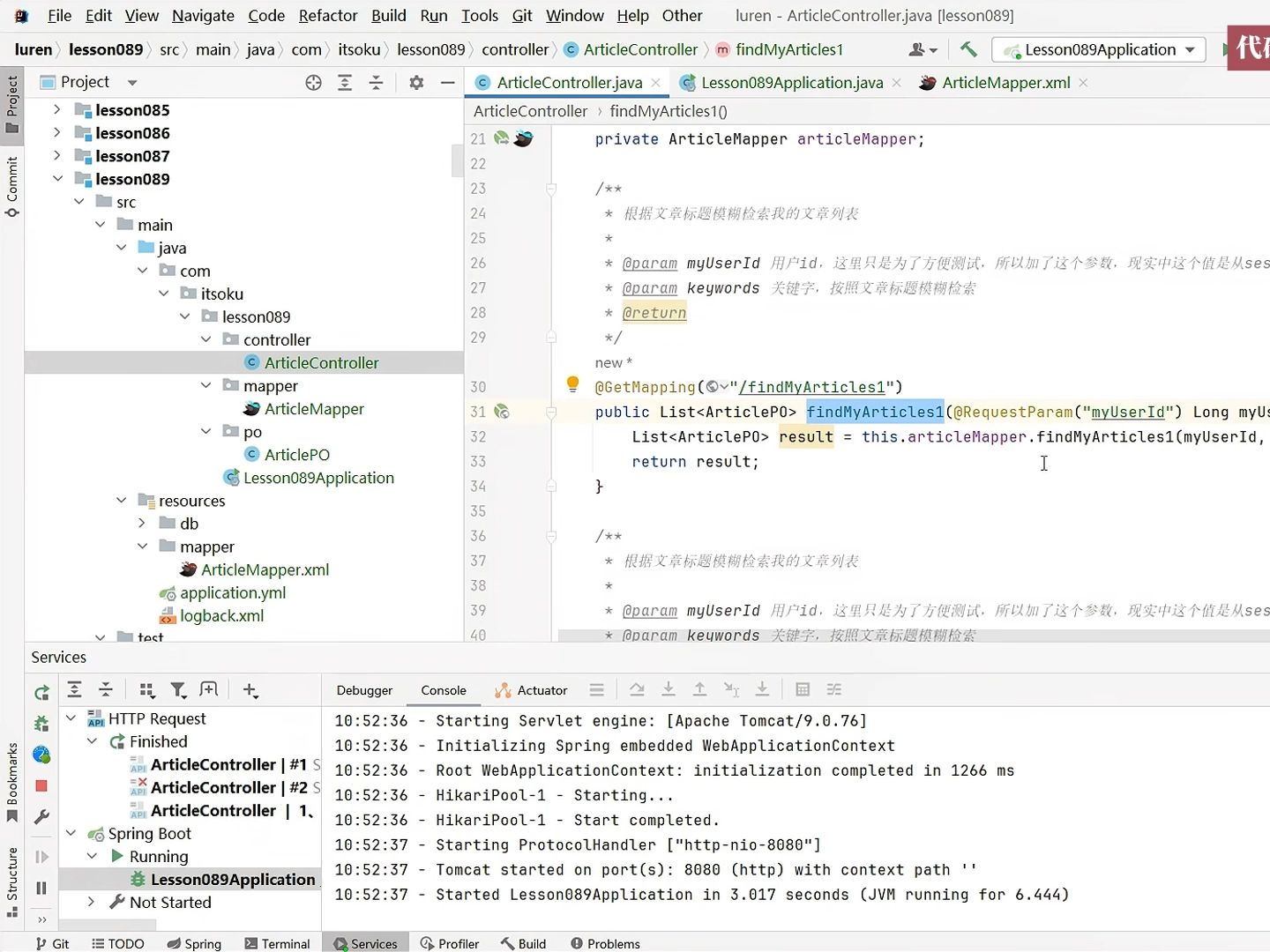Click the request mapping gutter icon on line 31
The width and height of the screenshot is (1270, 952).
pos(502,412)
